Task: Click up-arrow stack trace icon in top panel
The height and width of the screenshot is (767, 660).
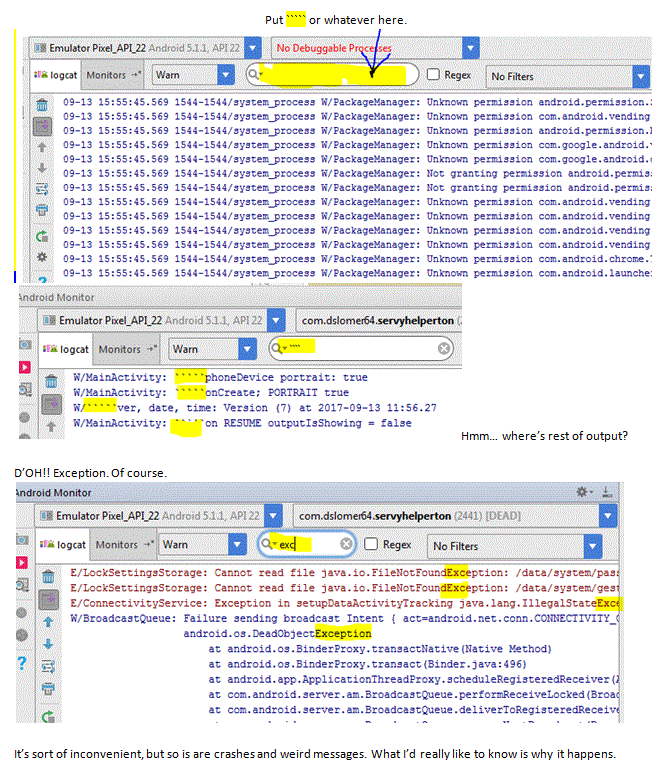Action: point(42,147)
